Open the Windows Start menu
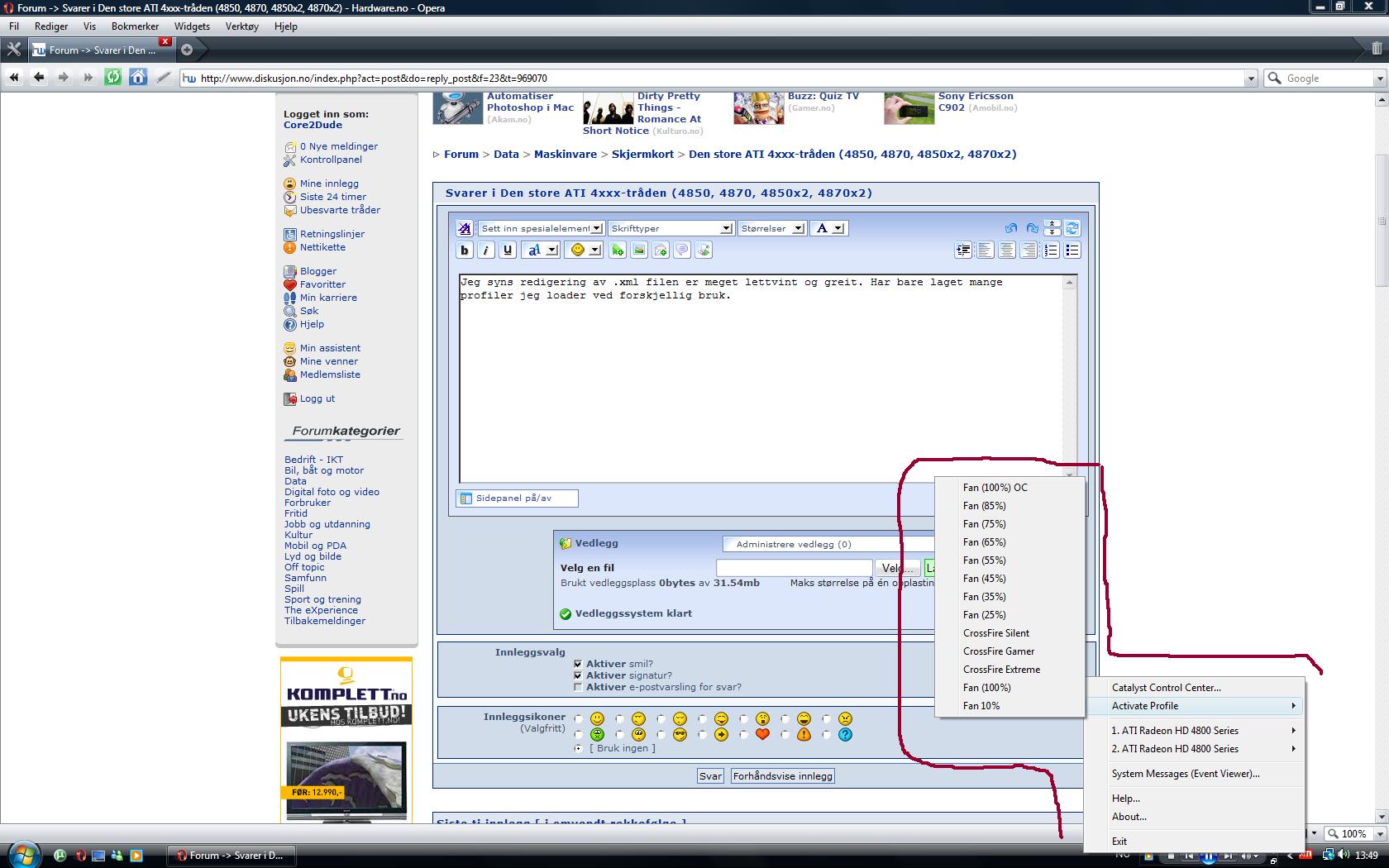The image size is (1389, 868). pos(22,854)
